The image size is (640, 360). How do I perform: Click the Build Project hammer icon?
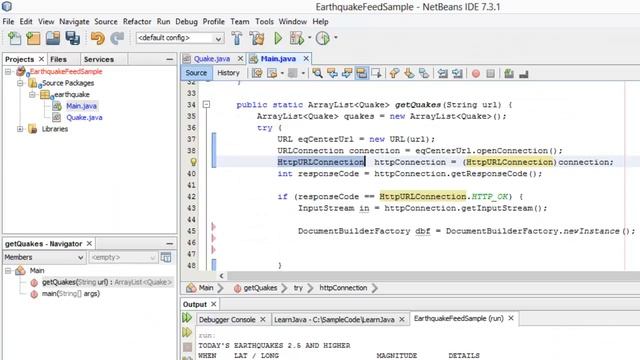point(237,38)
